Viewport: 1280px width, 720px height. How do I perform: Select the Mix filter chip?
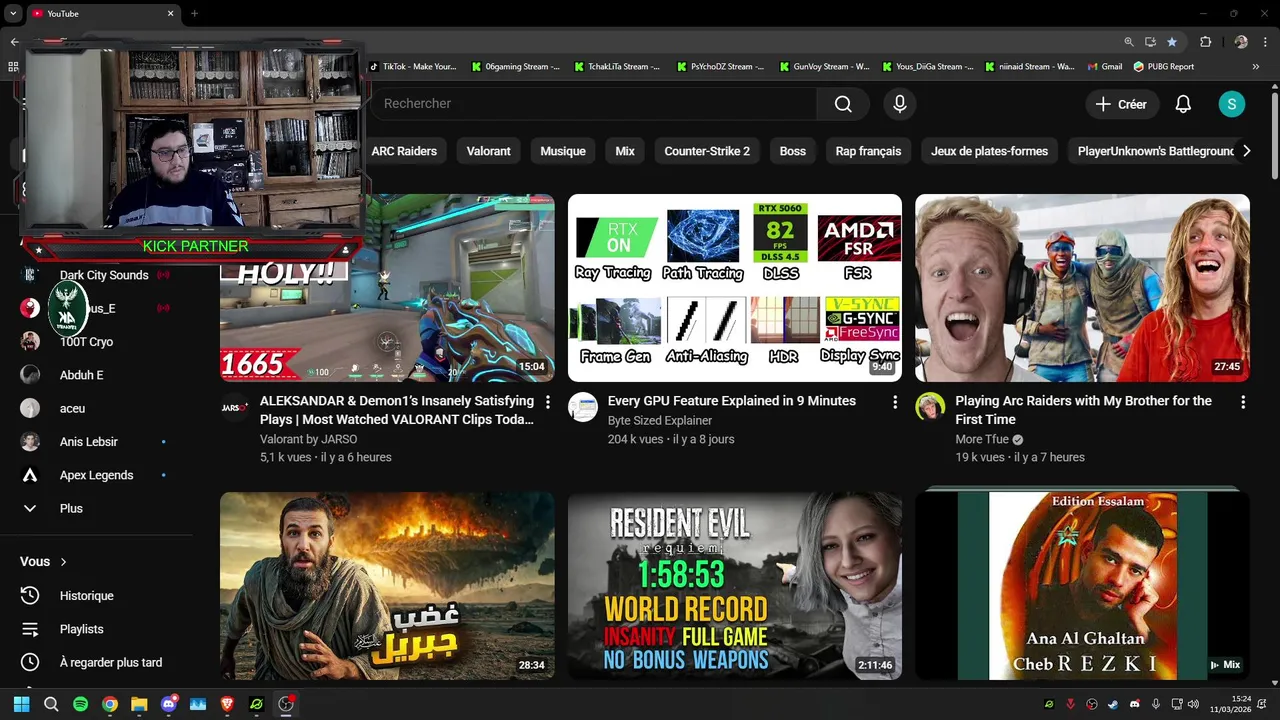point(625,151)
